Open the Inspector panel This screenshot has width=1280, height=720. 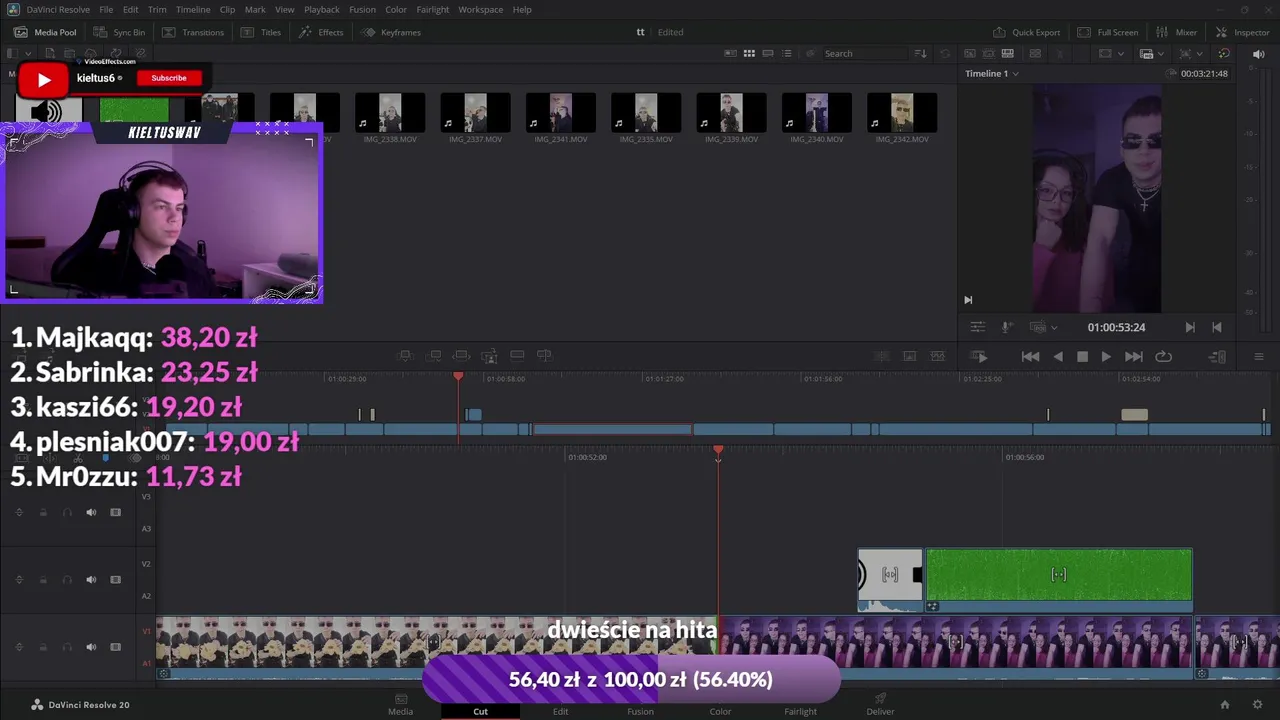(1241, 32)
